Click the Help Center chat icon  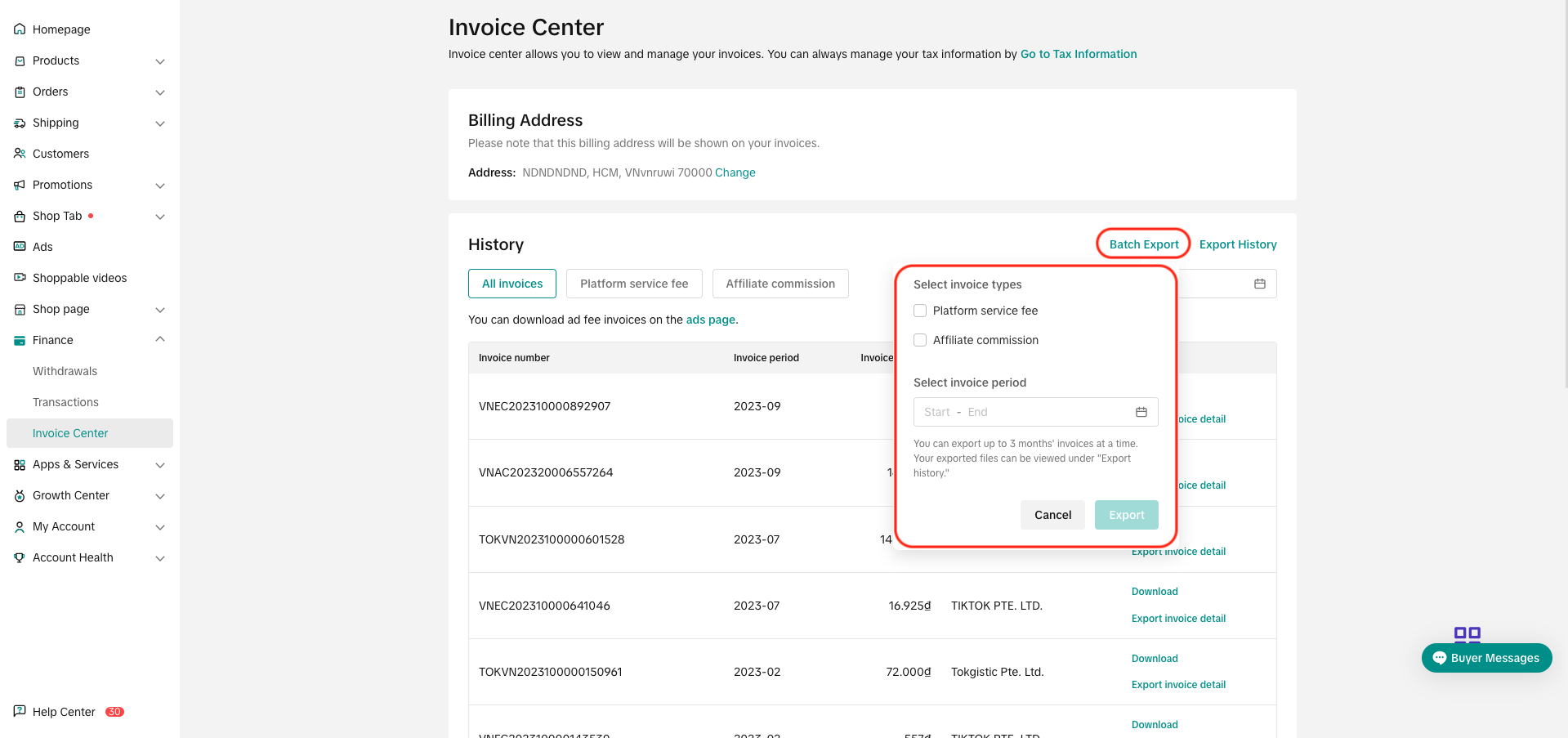click(x=20, y=711)
